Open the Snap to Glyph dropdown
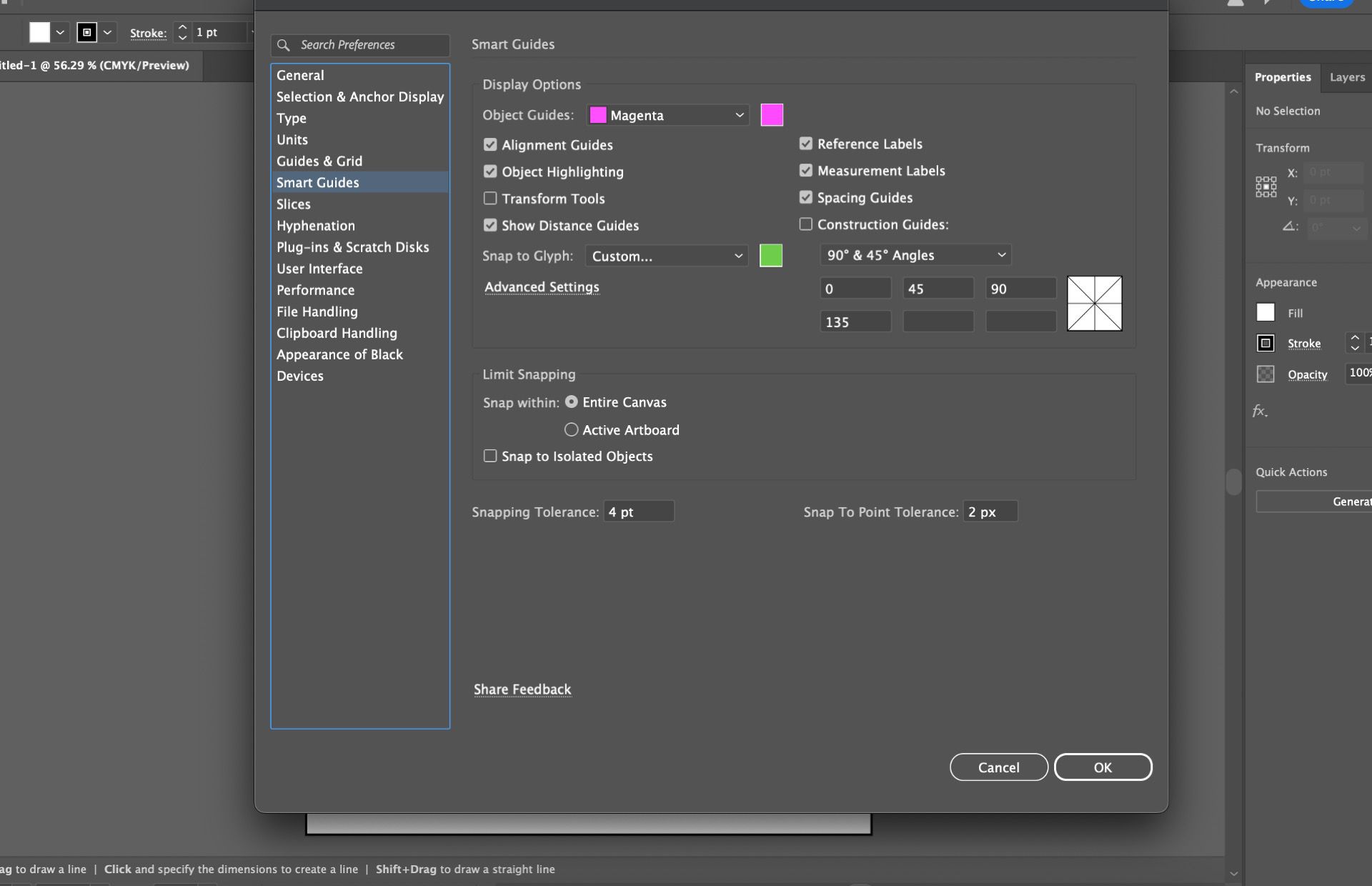The width and height of the screenshot is (1372, 886). click(x=666, y=256)
